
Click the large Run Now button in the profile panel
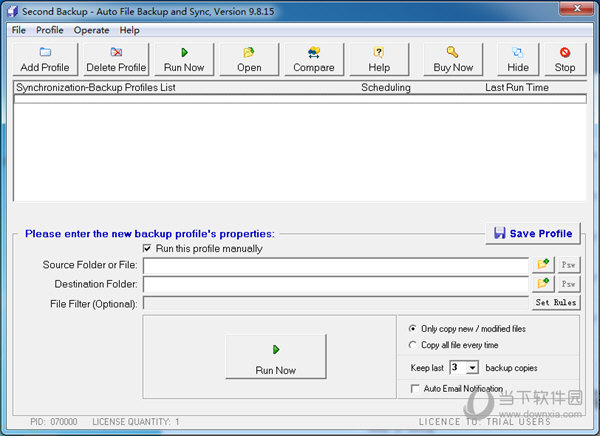point(276,357)
